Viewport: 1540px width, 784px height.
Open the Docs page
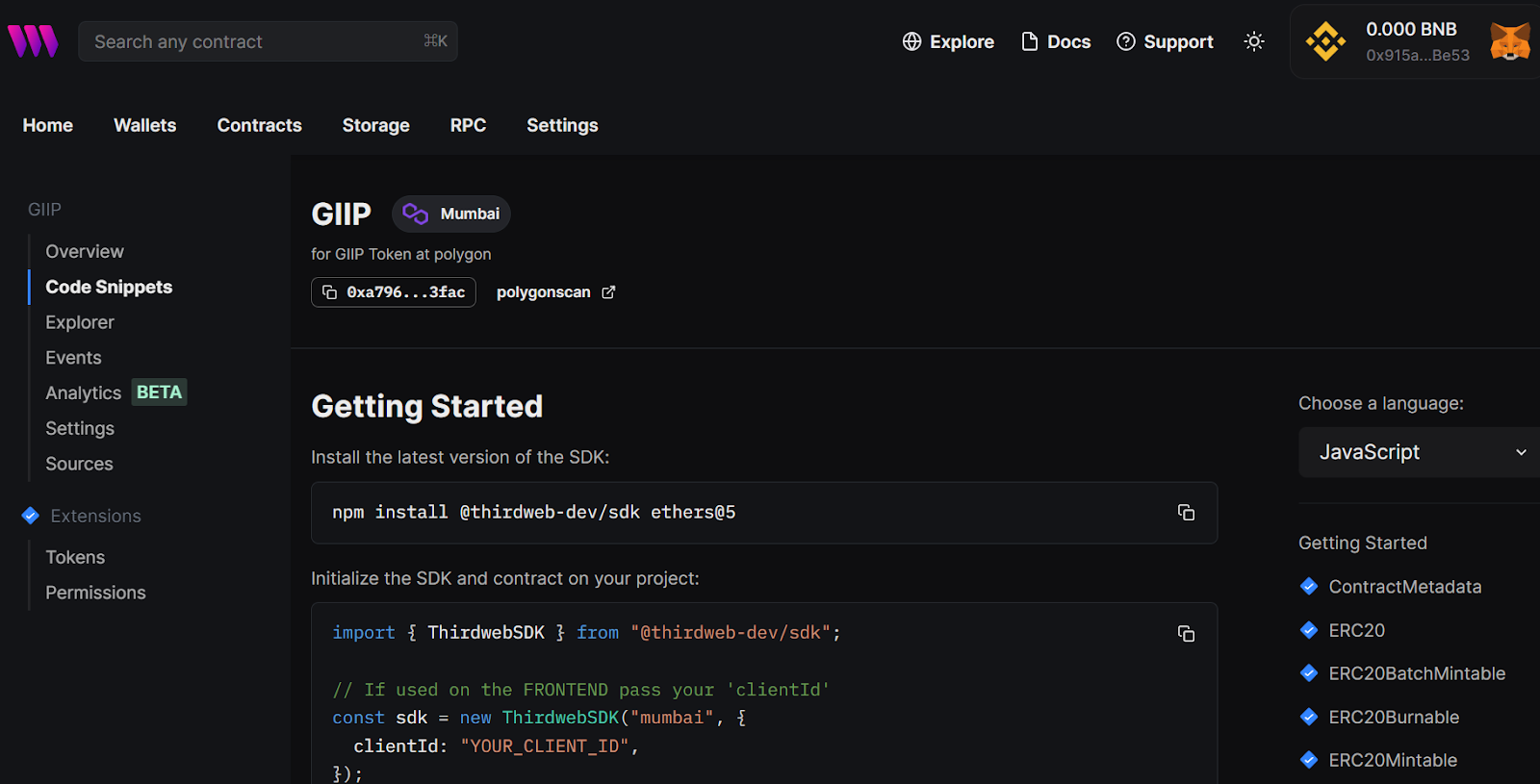pos(1056,41)
